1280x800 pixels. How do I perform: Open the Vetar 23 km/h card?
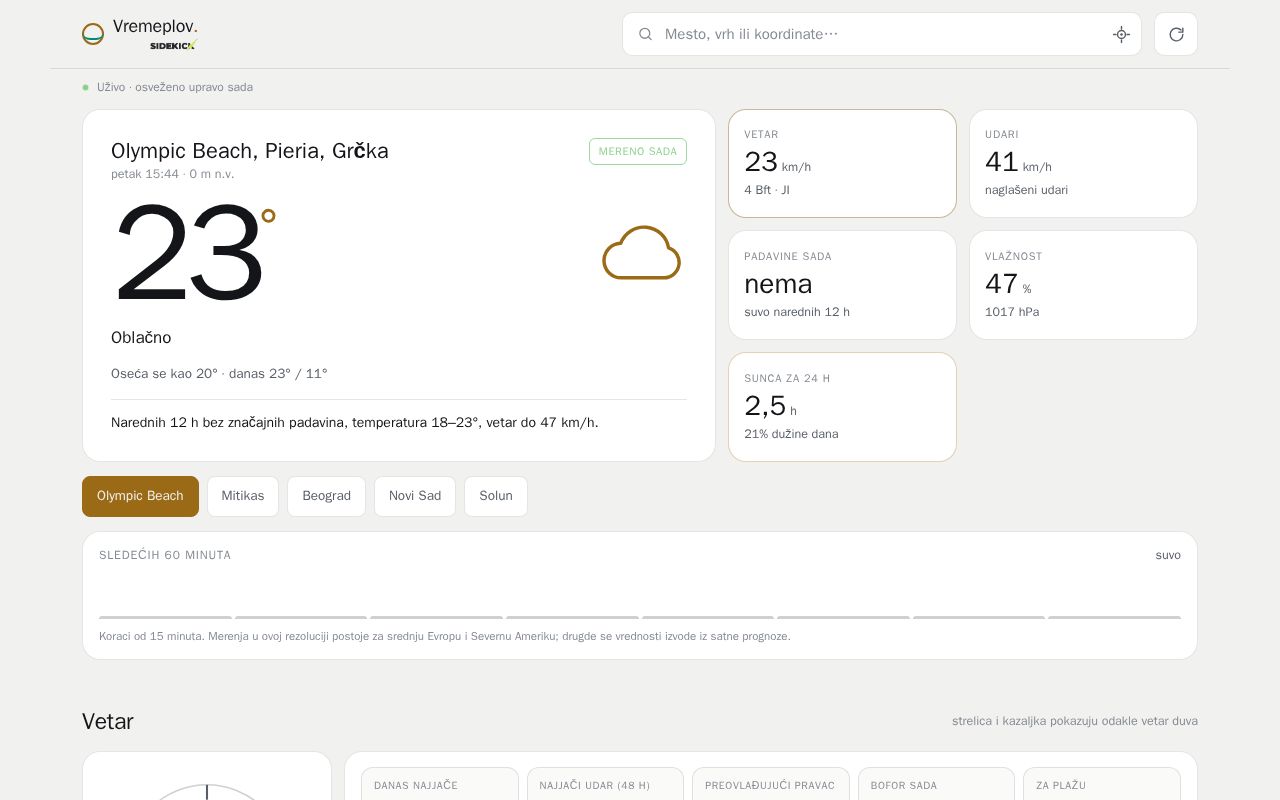(842, 163)
